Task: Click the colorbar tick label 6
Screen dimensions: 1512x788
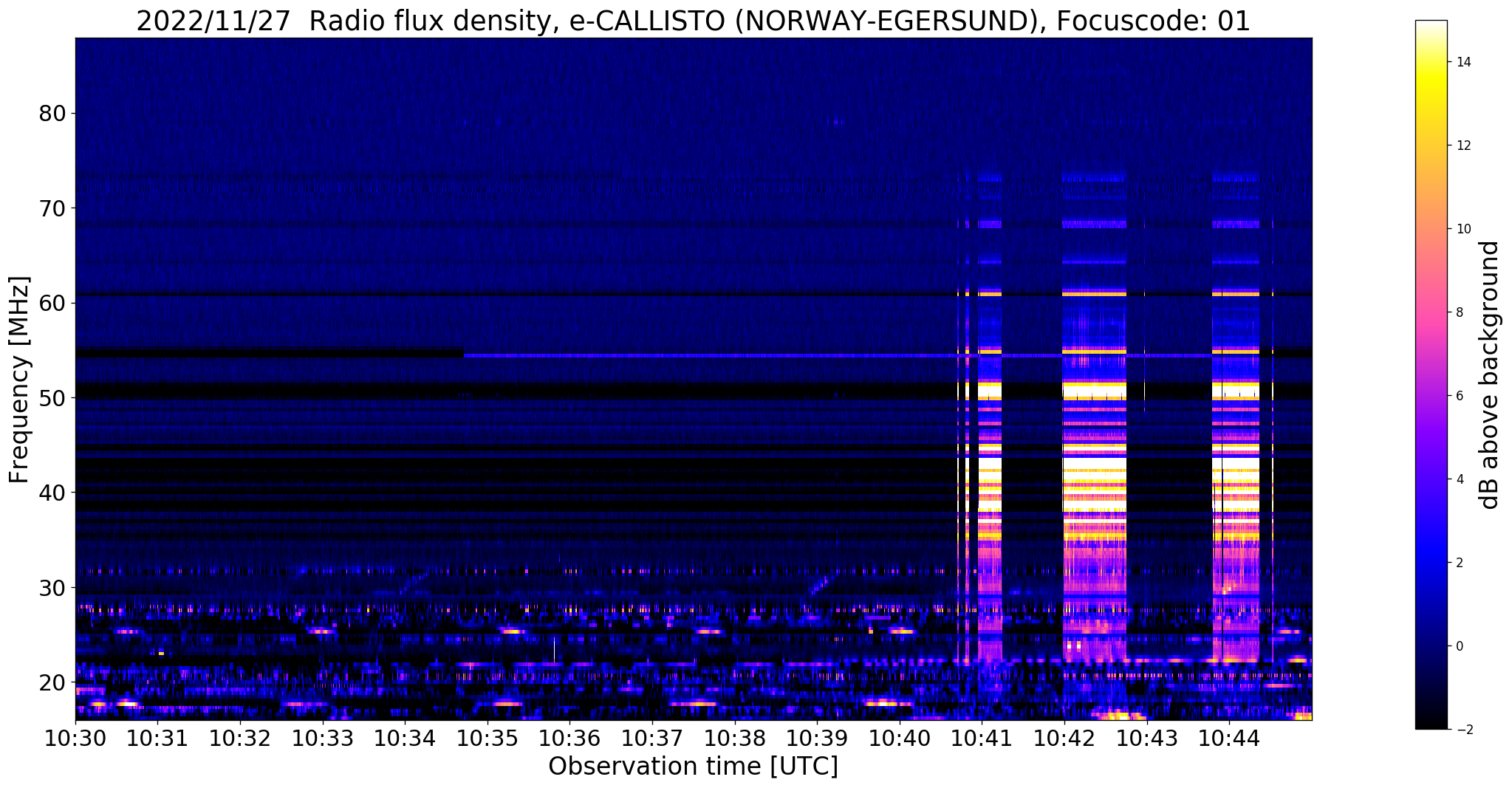Action: (1460, 396)
